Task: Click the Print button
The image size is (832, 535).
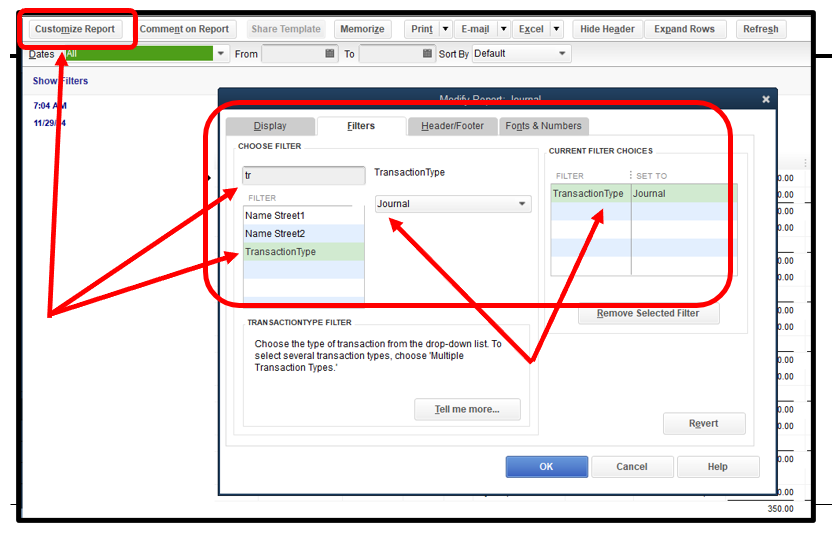Action: (x=422, y=29)
